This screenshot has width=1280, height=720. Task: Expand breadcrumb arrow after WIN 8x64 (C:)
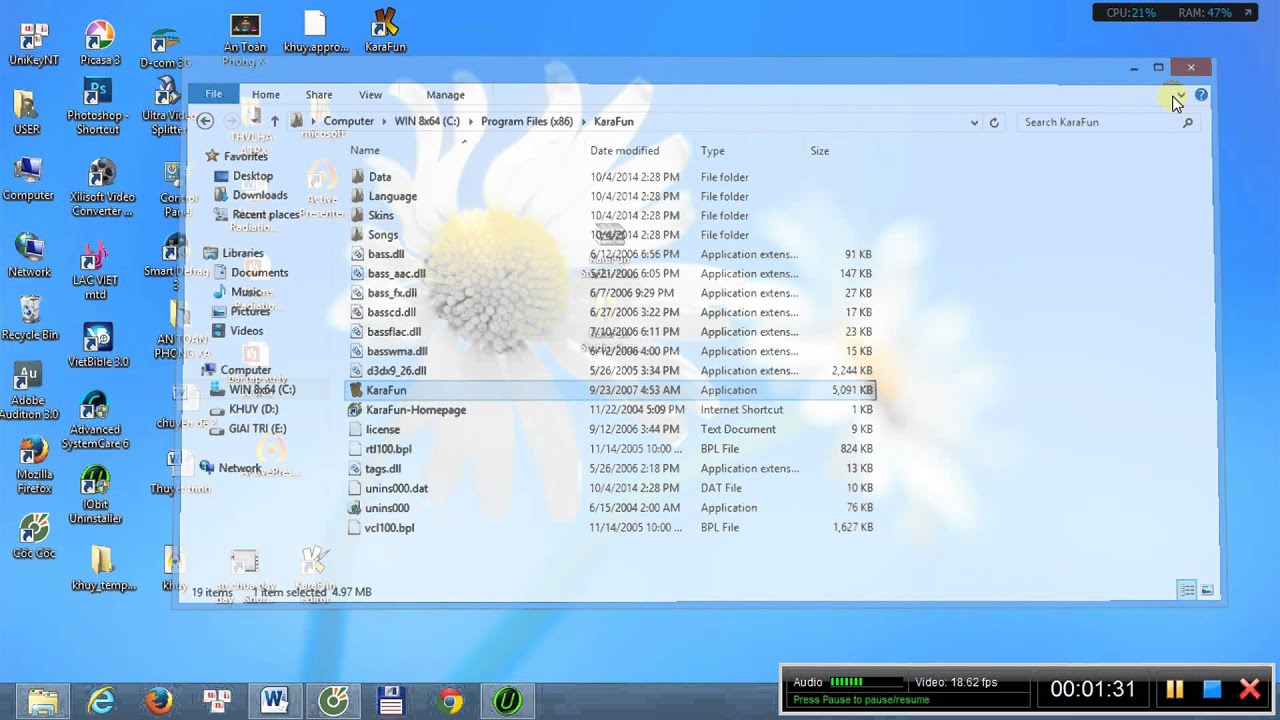coord(471,121)
